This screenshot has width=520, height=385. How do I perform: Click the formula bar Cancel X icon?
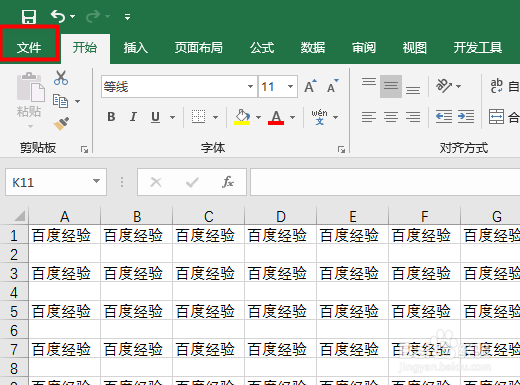[156, 182]
